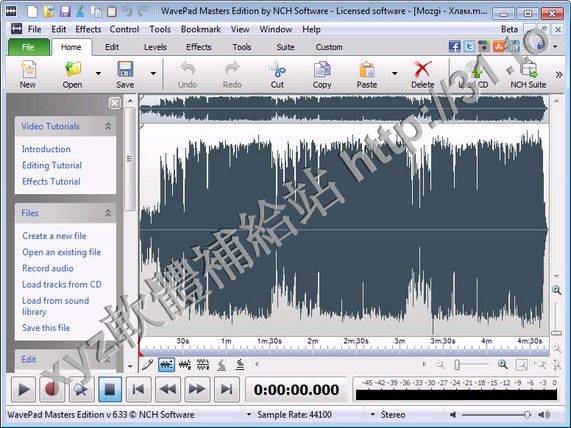Click the green File ribbon button
The width and height of the screenshot is (571, 428).
point(28,47)
